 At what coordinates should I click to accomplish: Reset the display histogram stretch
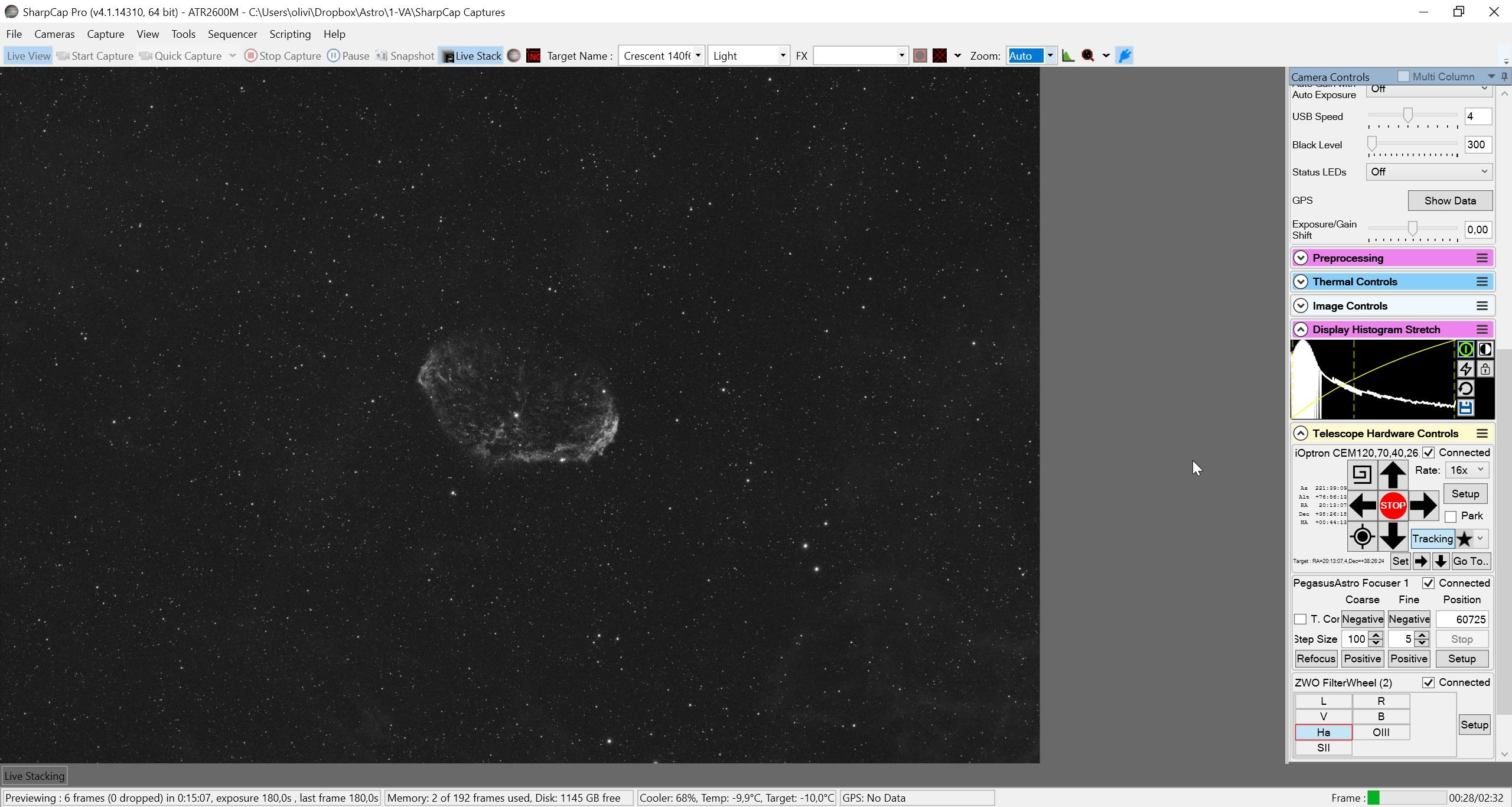coord(1465,389)
